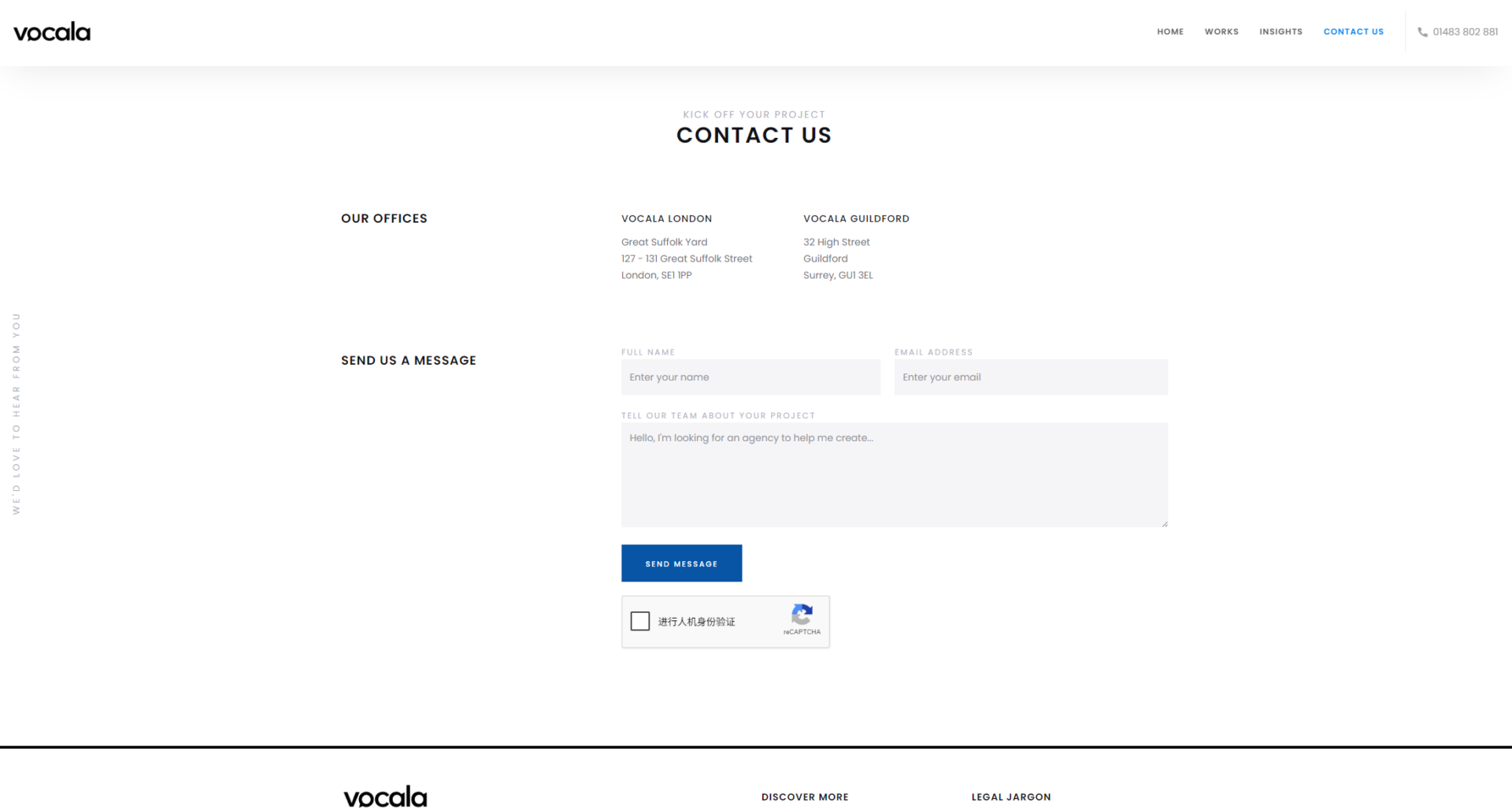This screenshot has height=810, width=1512.
Task: Click the project description text area
Action: (895, 475)
